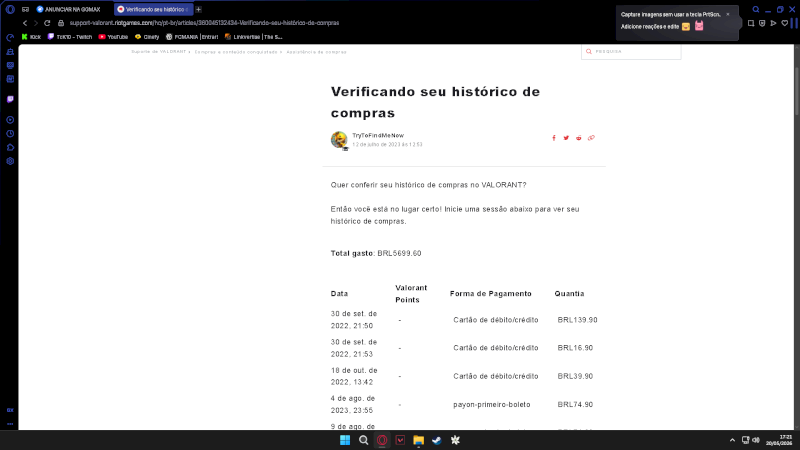Open browser search tabs magnifier icon
Viewport: 800px width, 450px height.
(x=756, y=9)
